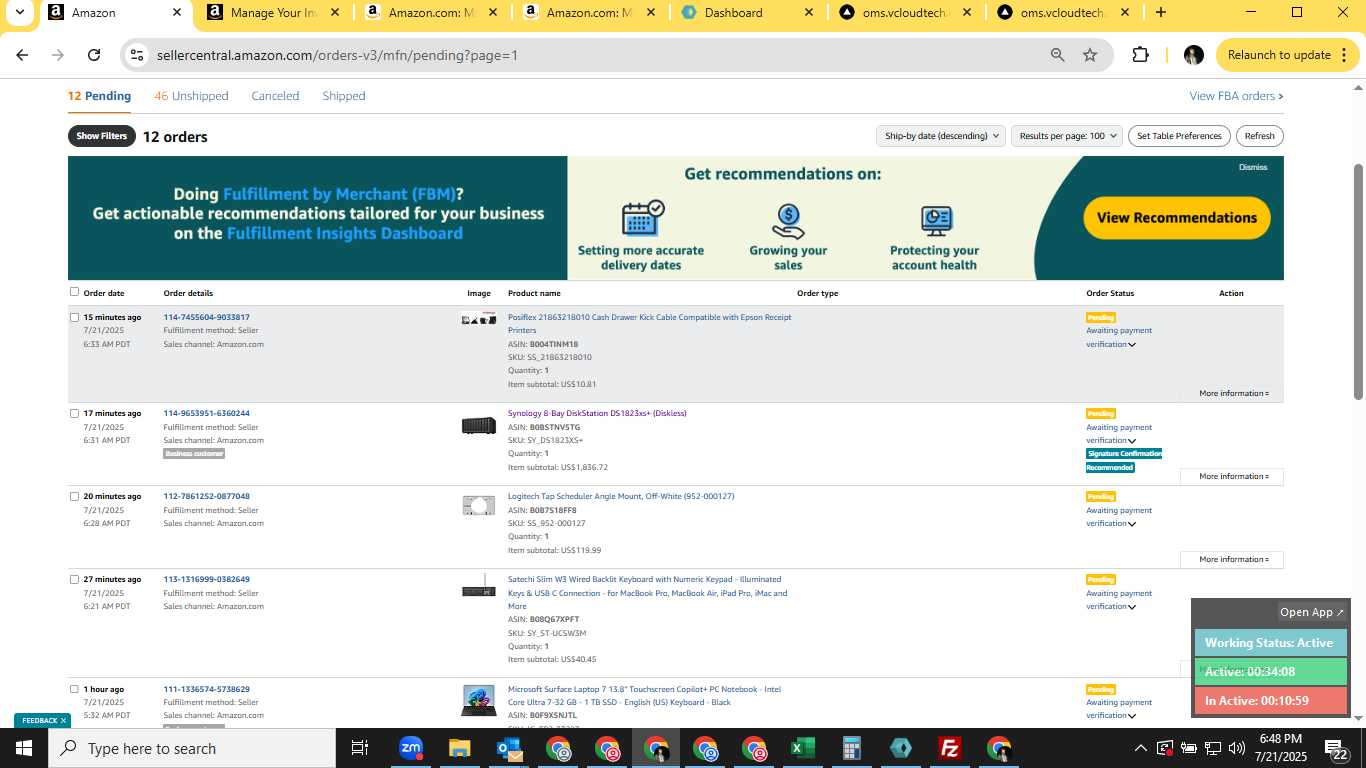1366x768 pixels.
Task: Switch to the 46 Unshipped tab
Action: [x=191, y=96]
